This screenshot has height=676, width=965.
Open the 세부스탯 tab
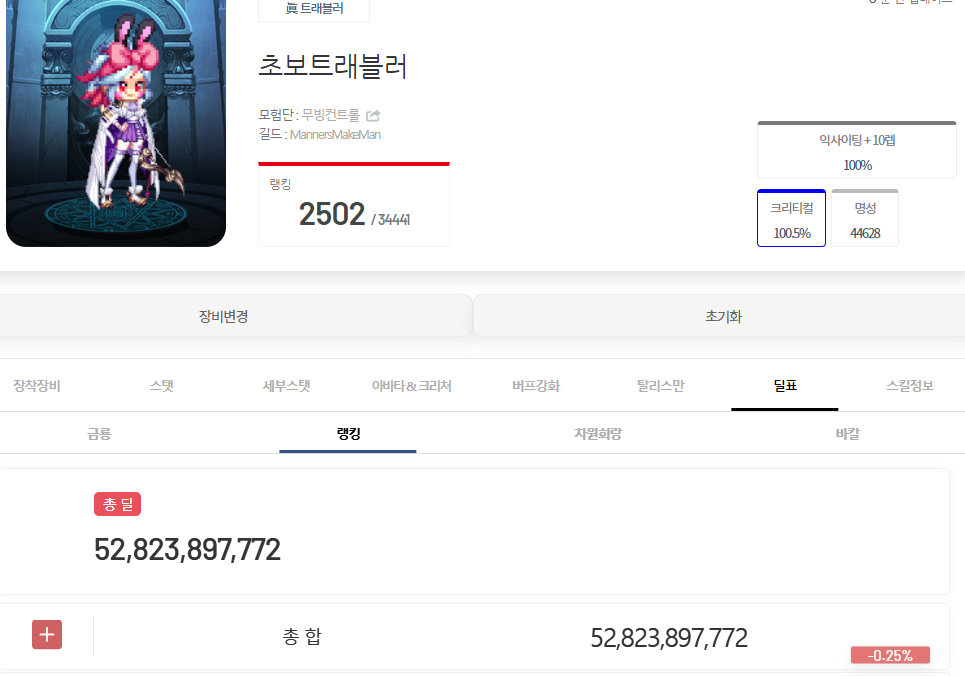pos(286,386)
